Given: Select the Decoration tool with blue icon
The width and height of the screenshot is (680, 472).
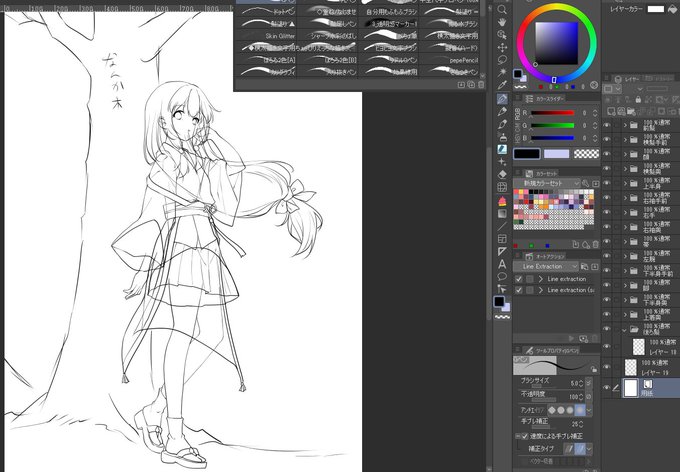Looking at the screenshot, I should [x=502, y=149].
